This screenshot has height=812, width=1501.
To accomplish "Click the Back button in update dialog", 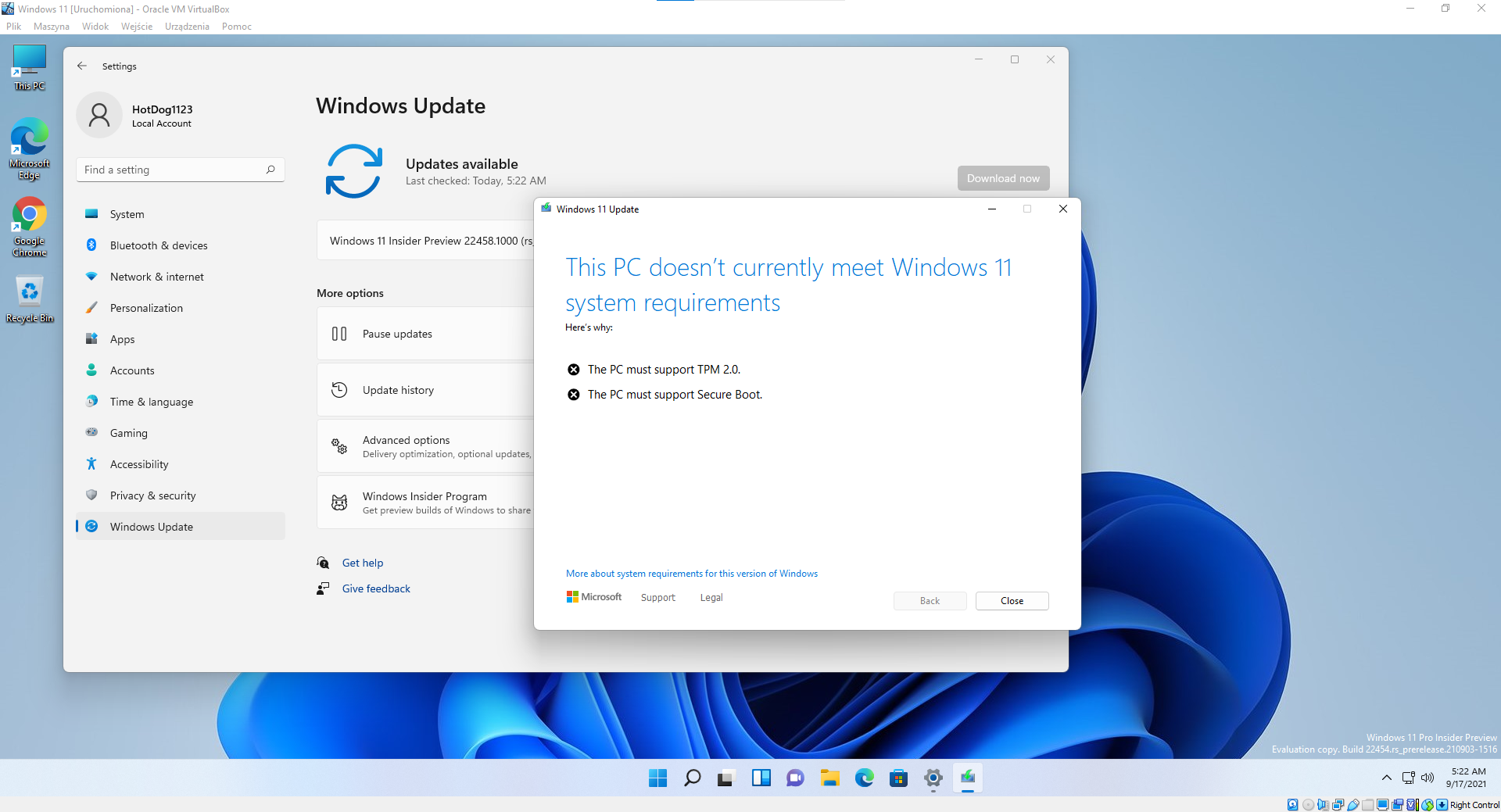I will (x=930, y=601).
